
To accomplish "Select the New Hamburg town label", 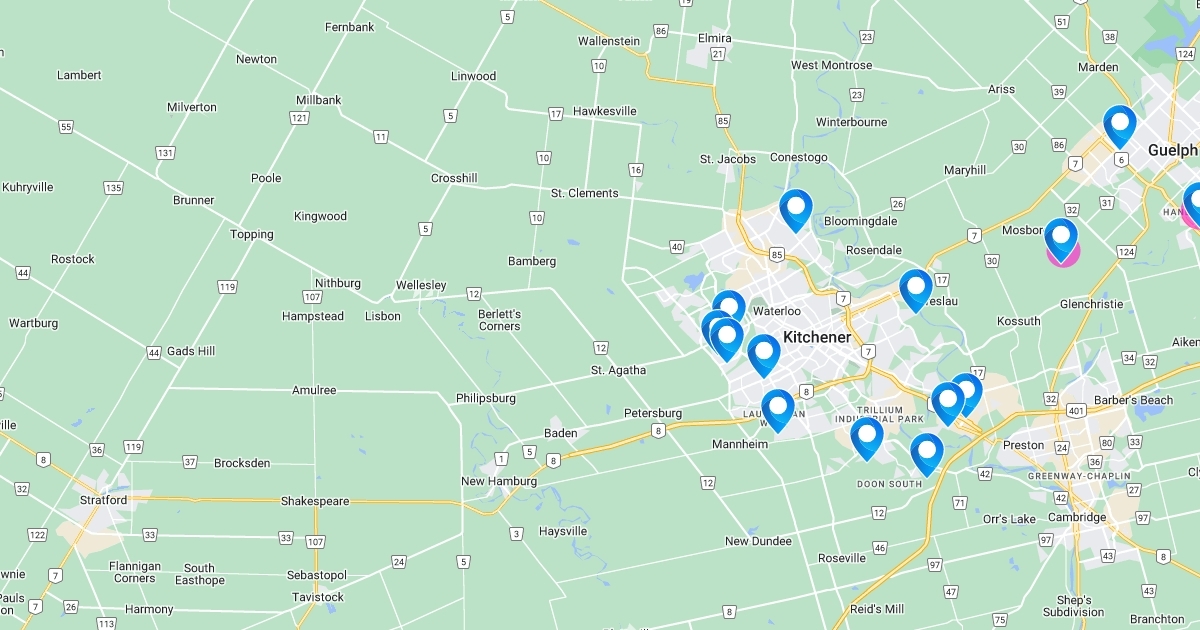I will tap(499, 481).
